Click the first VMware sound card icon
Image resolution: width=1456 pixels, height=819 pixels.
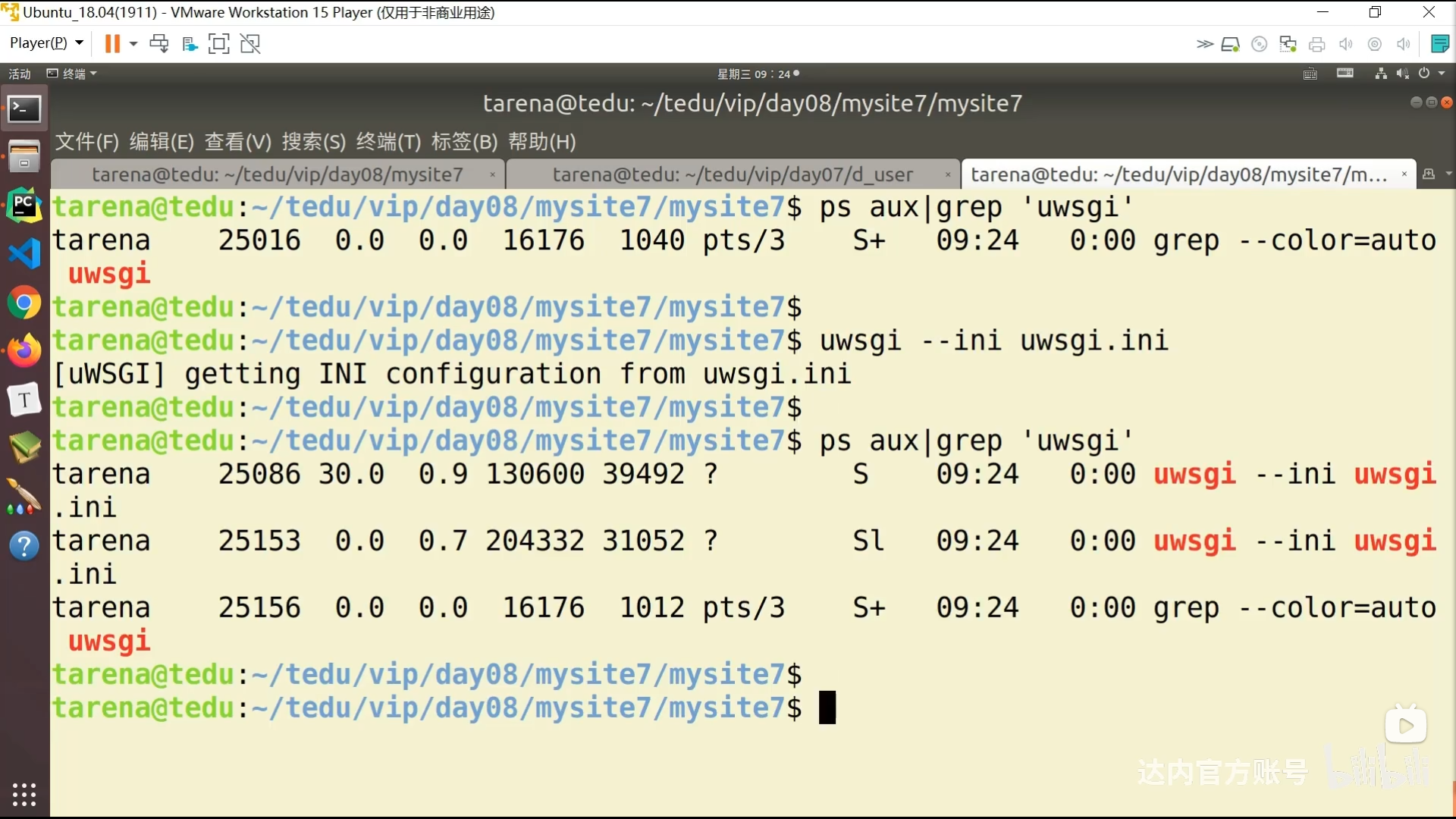(1346, 45)
